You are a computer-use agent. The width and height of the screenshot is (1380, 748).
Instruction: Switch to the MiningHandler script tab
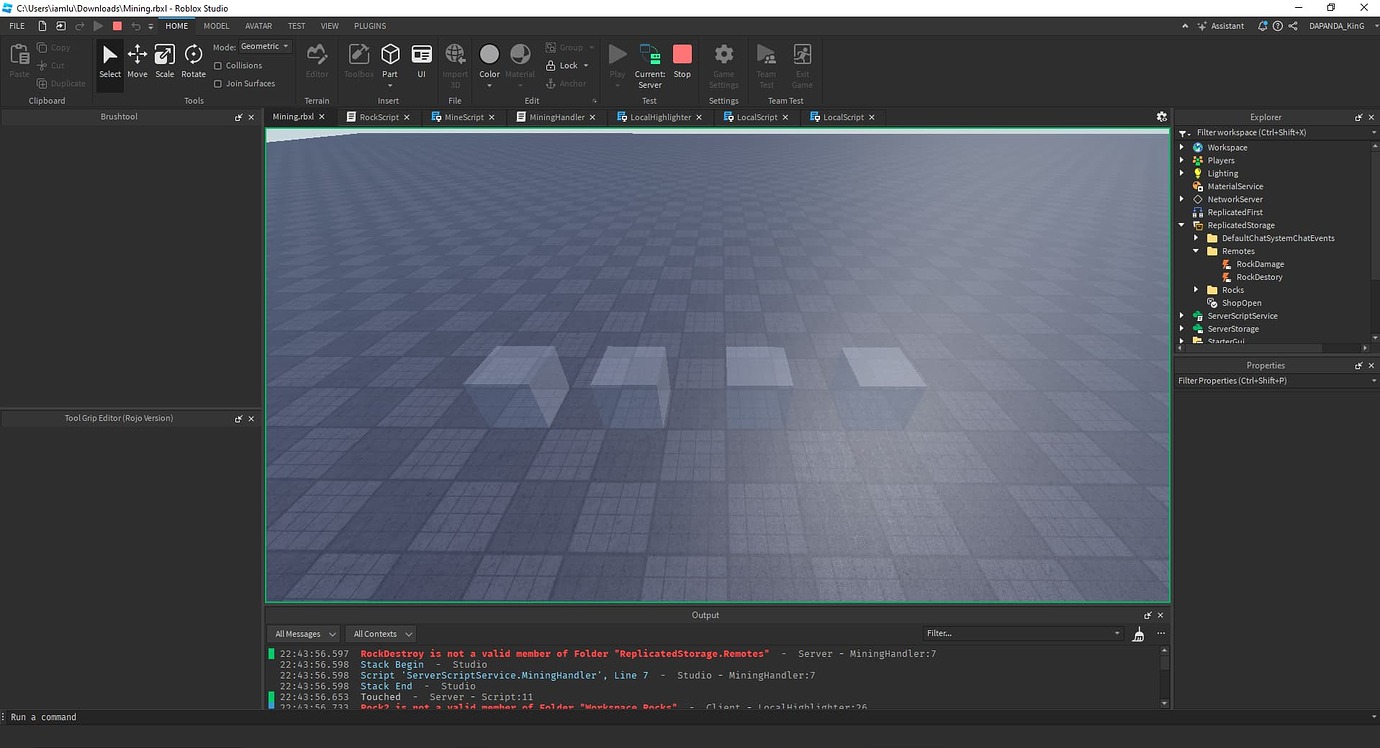[x=557, y=117]
